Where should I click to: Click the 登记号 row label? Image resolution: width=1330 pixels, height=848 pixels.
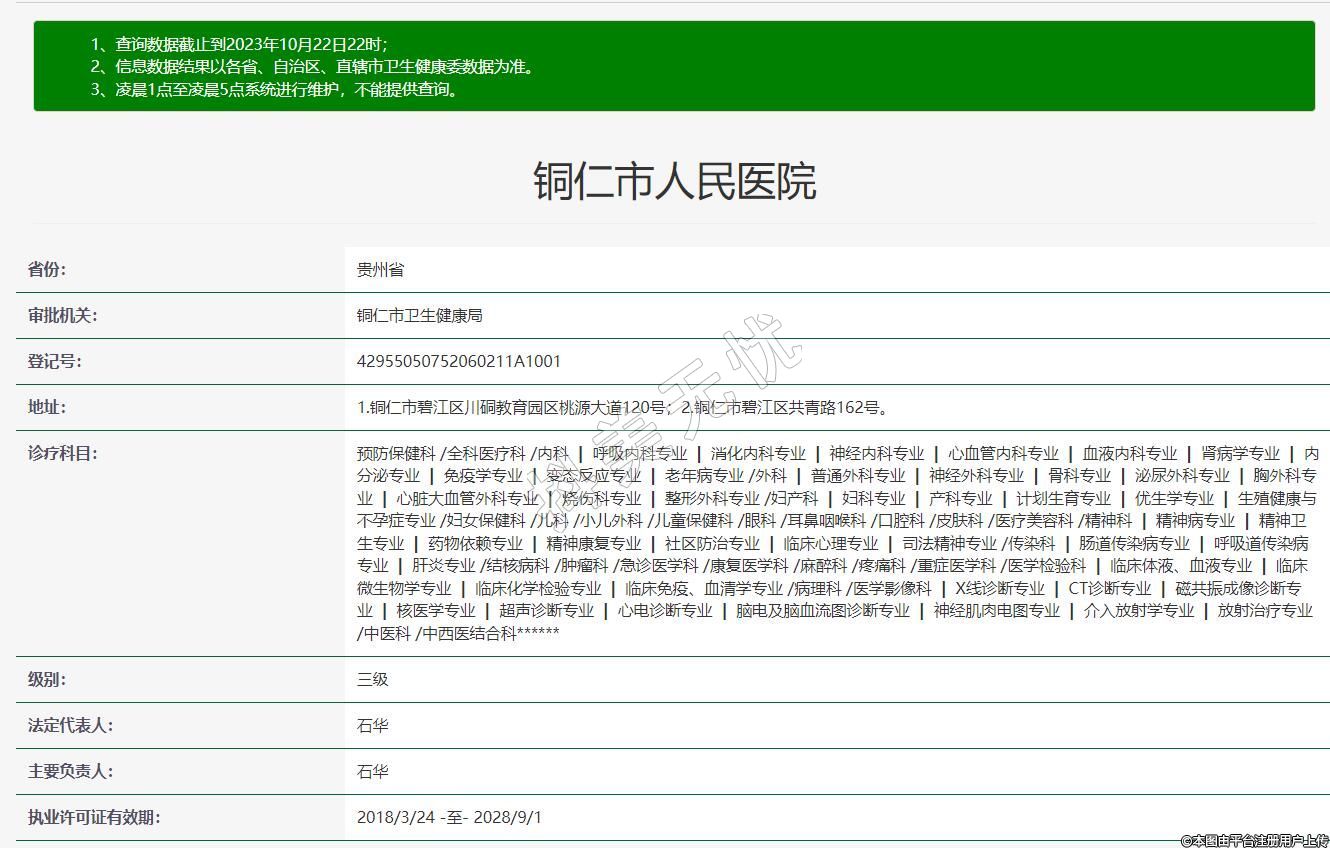tap(55, 362)
